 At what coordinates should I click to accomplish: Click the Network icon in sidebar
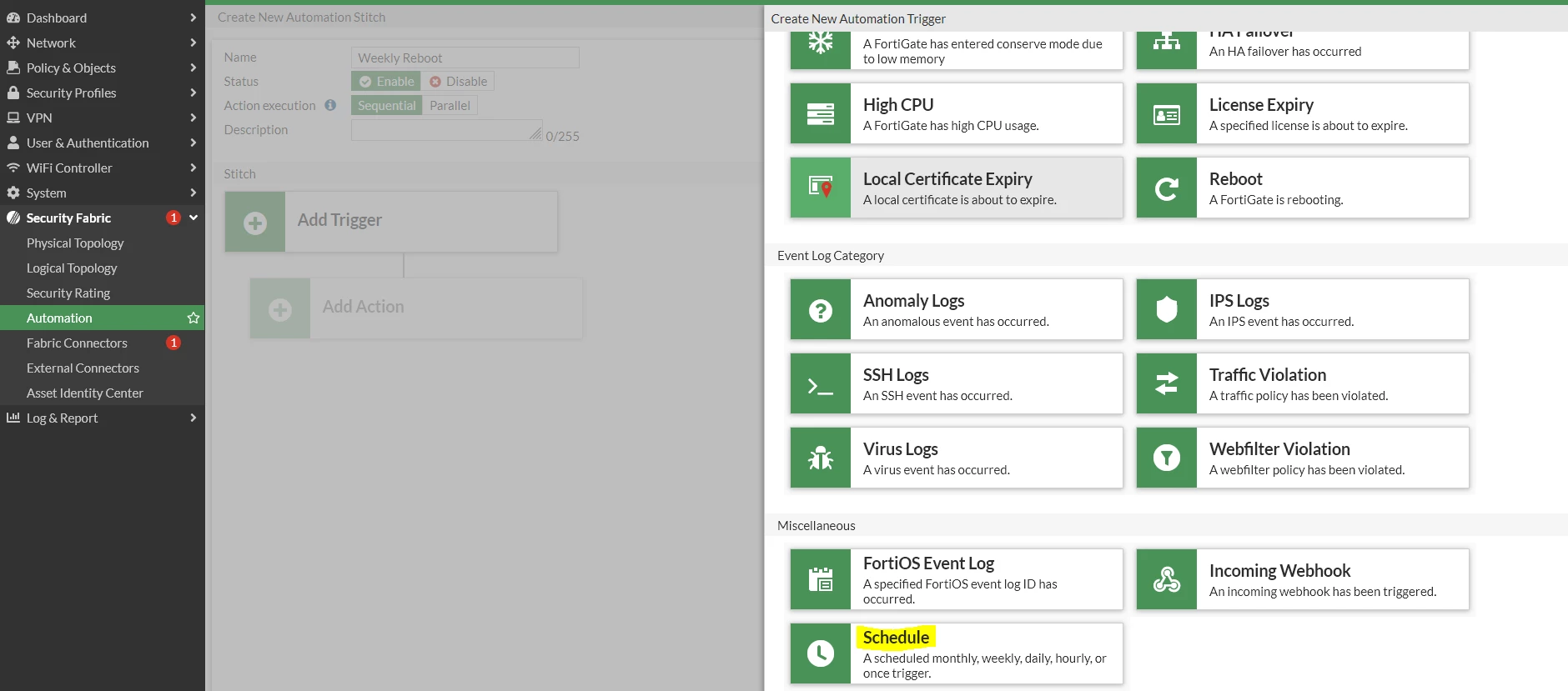tap(13, 43)
